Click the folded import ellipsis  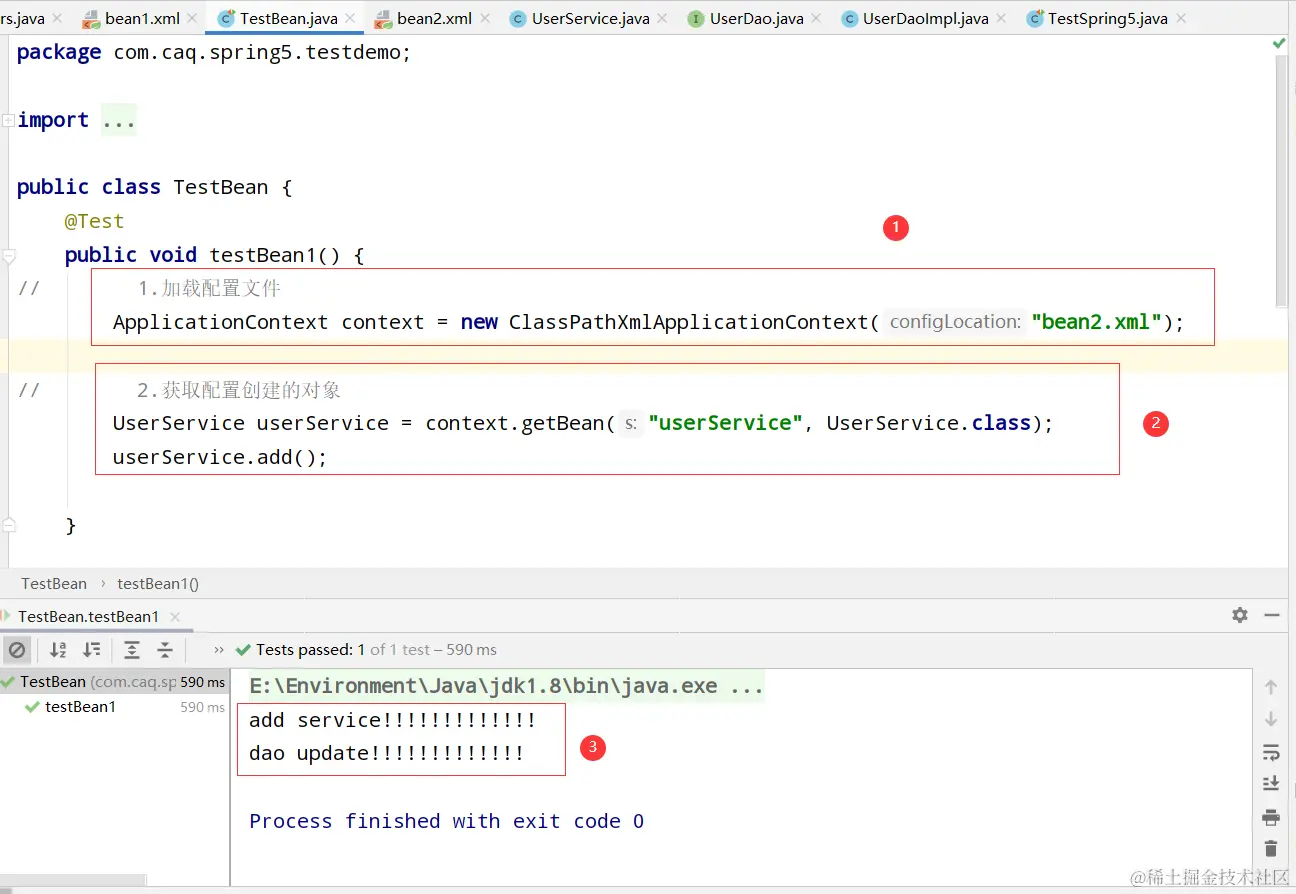click(x=119, y=120)
